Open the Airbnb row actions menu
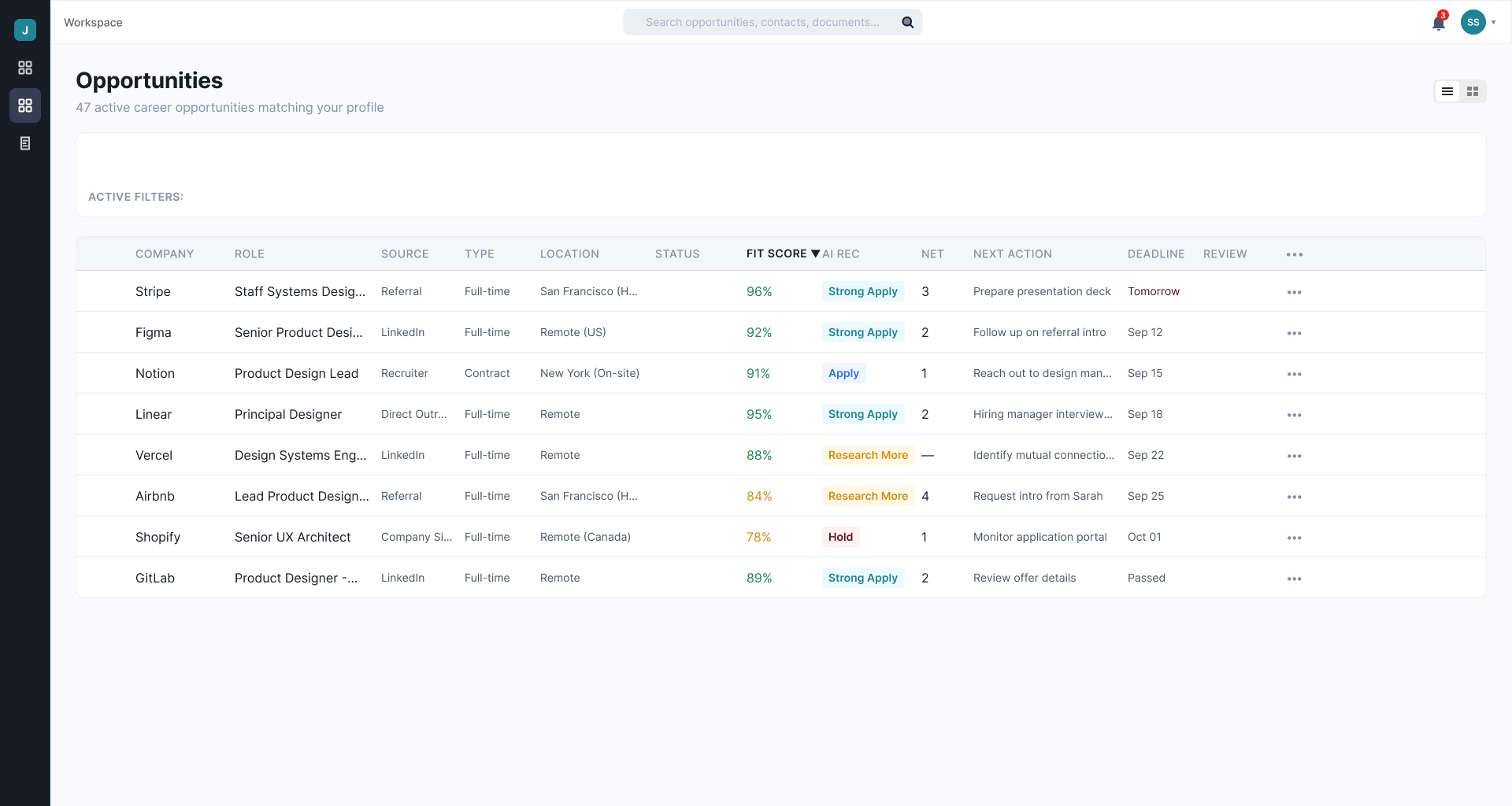Screen dimensions: 1512x806 pos(1295,497)
